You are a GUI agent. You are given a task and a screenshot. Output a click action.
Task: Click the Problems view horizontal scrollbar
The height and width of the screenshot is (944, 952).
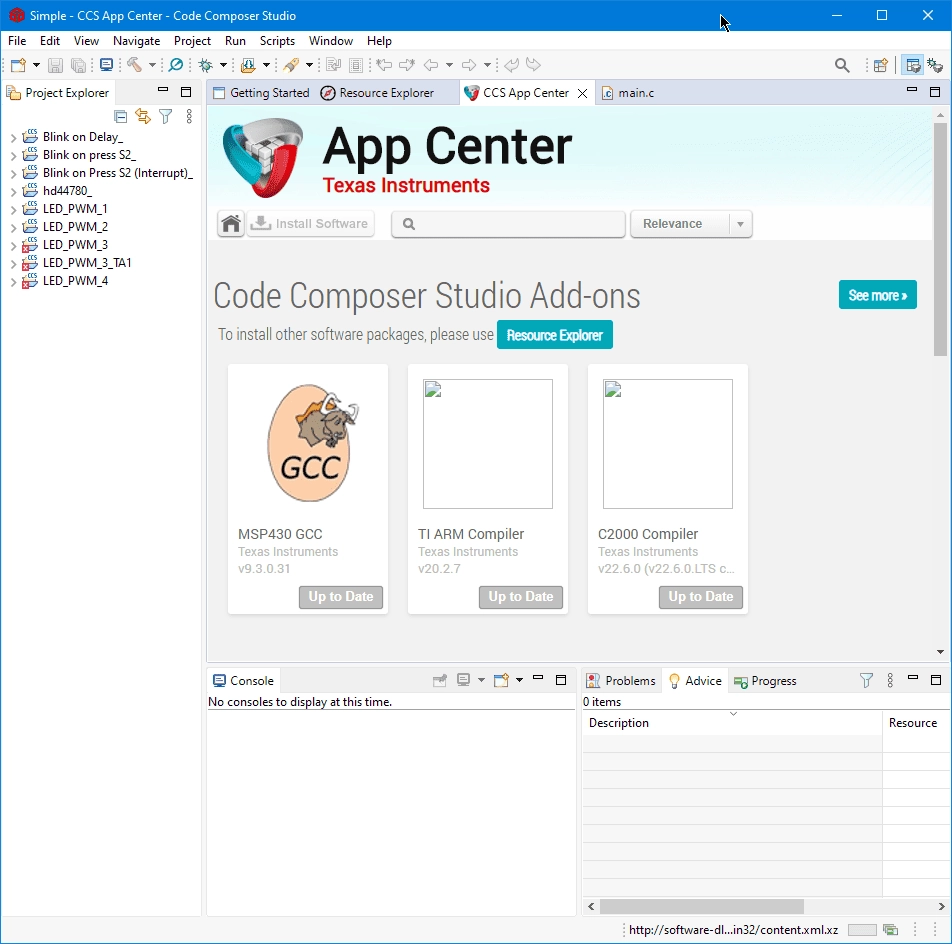[x=701, y=906]
